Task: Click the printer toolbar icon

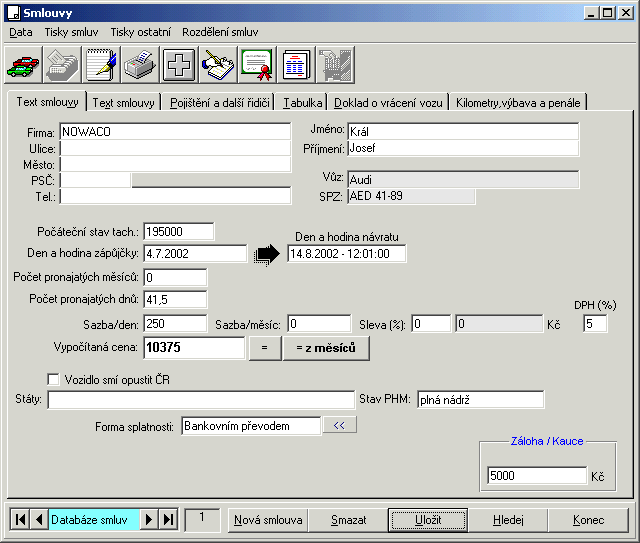Action: point(141,65)
